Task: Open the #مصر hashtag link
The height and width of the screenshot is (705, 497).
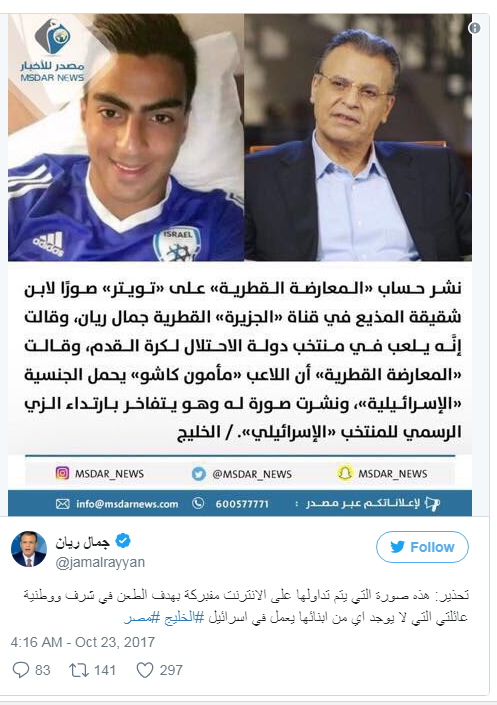Action: 139,617
